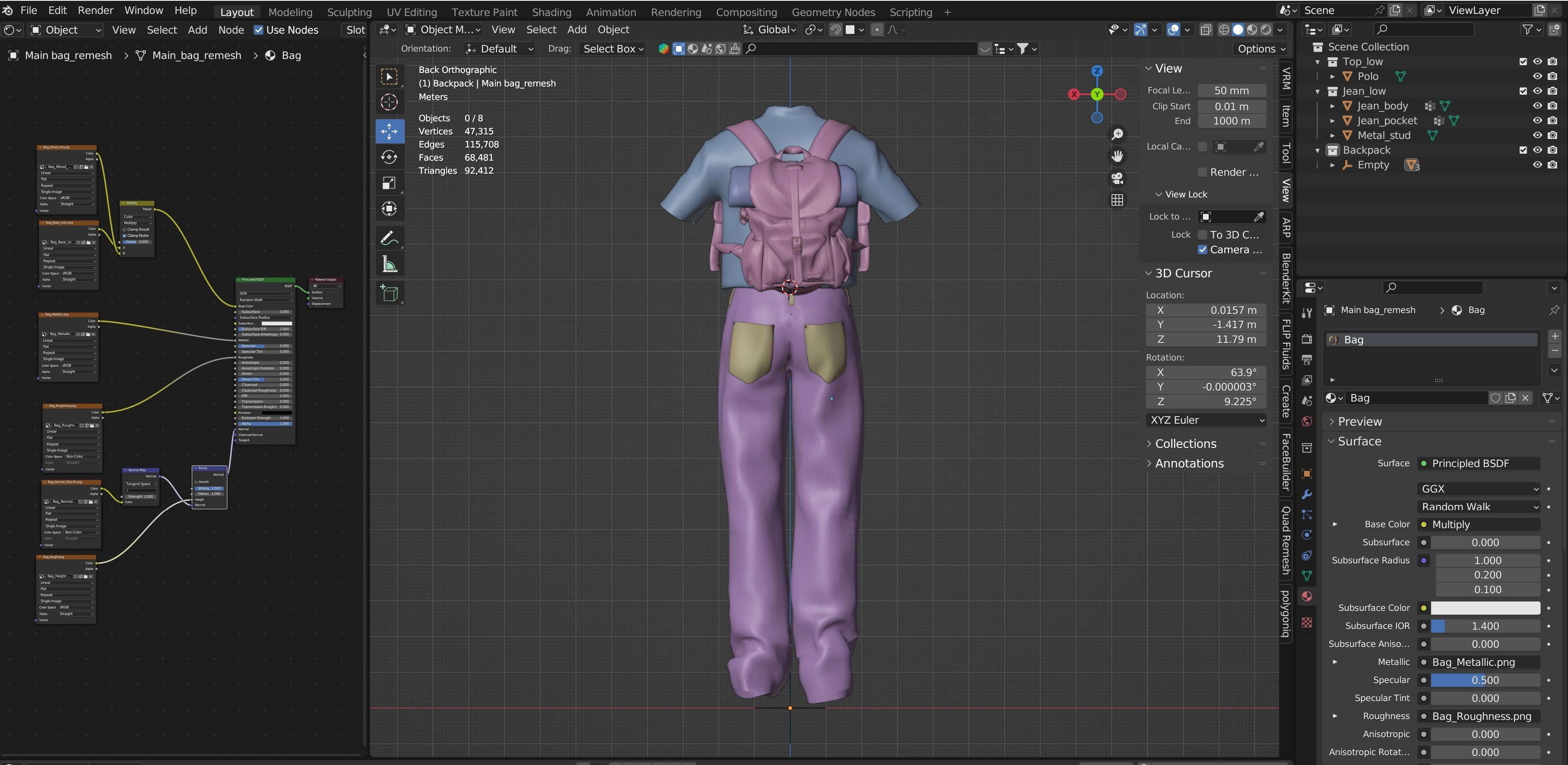Hide Polo object with eye icon
The width and height of the screenshot is (1568, 765).
click(x=1538, y=76)
